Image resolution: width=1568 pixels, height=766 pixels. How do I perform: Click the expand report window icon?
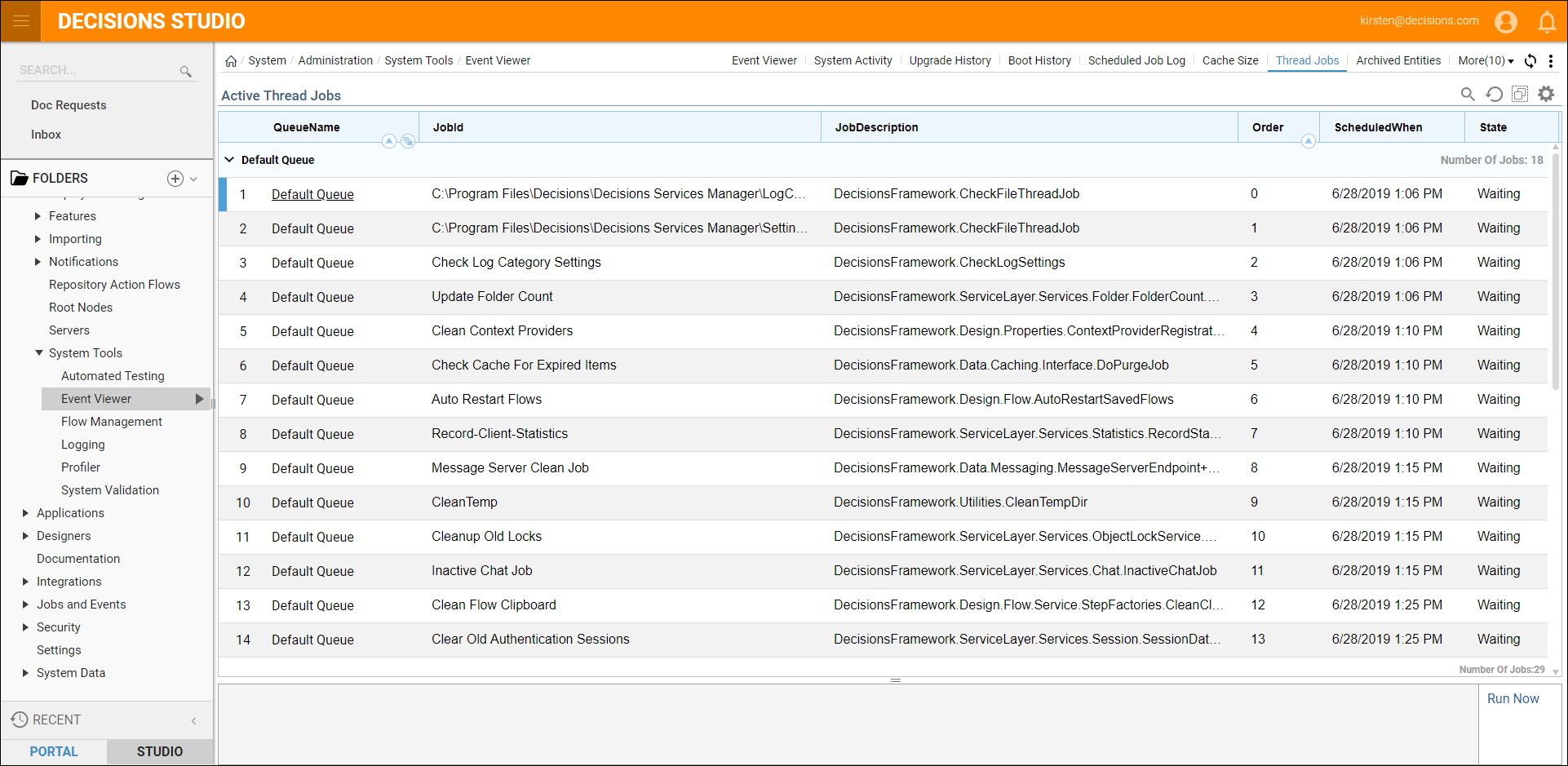[1520, 94]
